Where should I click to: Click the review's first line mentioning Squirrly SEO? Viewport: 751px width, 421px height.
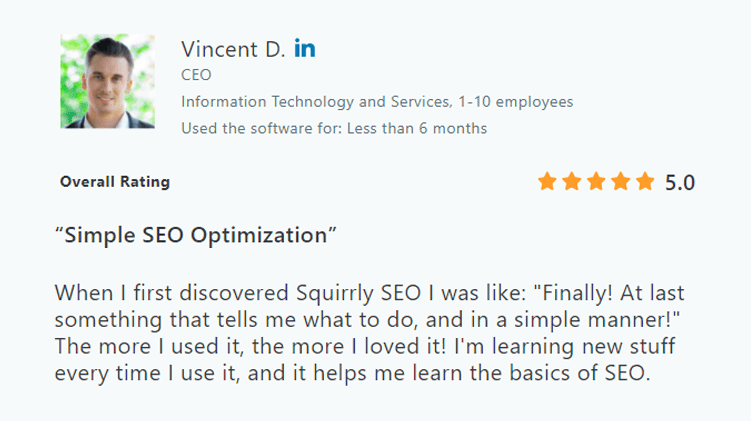click(369, 293)
